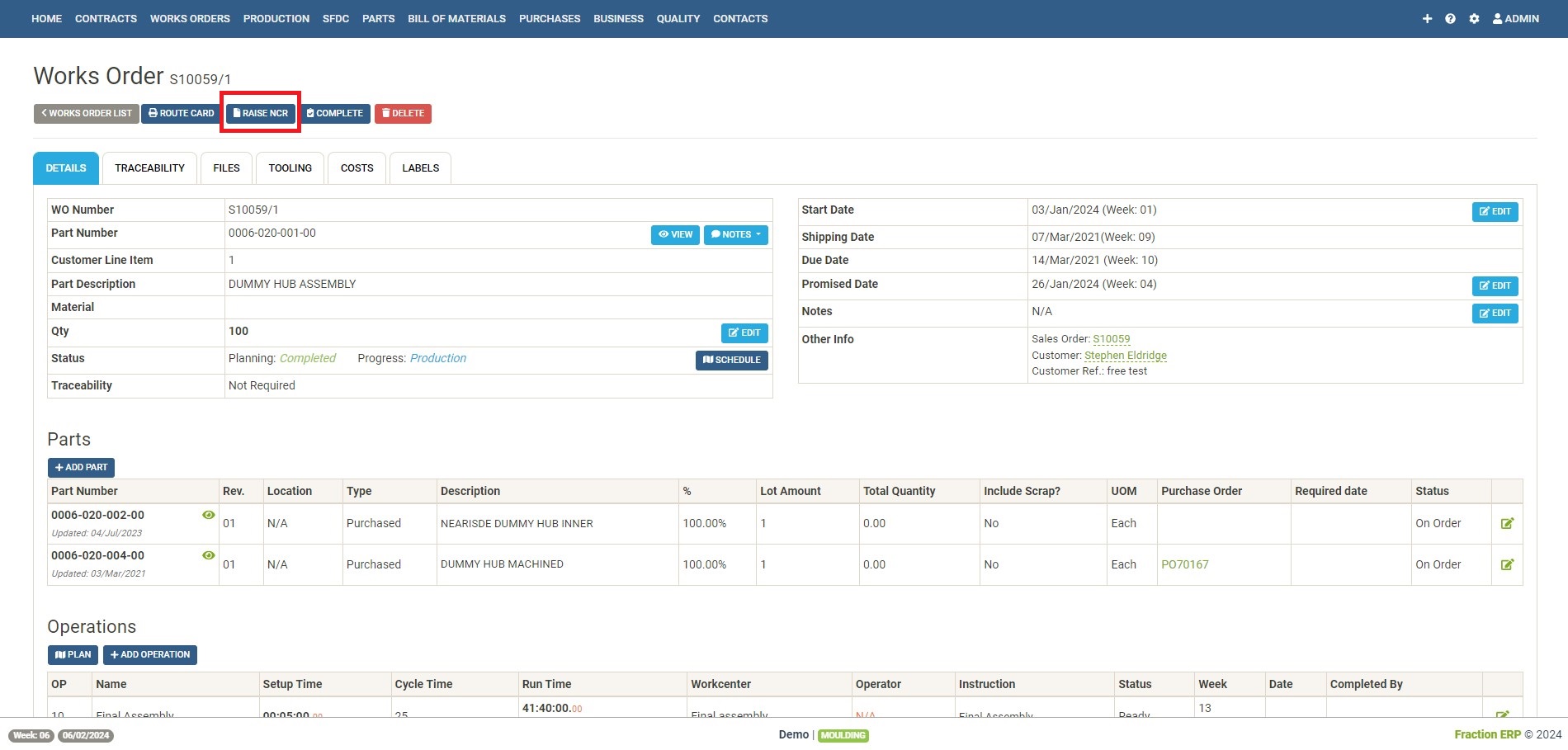Print the Route Card
The width and height of the screenshot is (1568, 750).
[x=181, y=113]
